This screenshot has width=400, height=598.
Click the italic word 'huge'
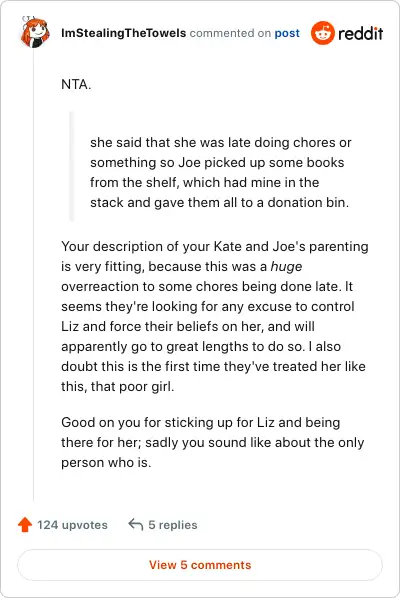[286, 266]
